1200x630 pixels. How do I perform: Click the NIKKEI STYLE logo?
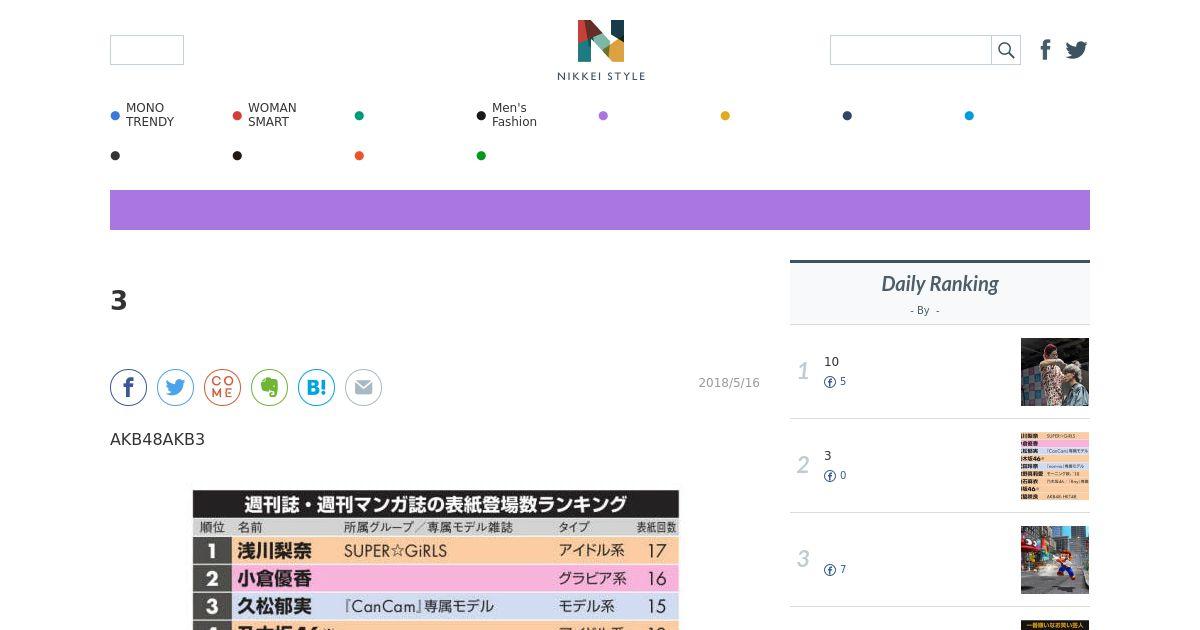tap(601, 50)
